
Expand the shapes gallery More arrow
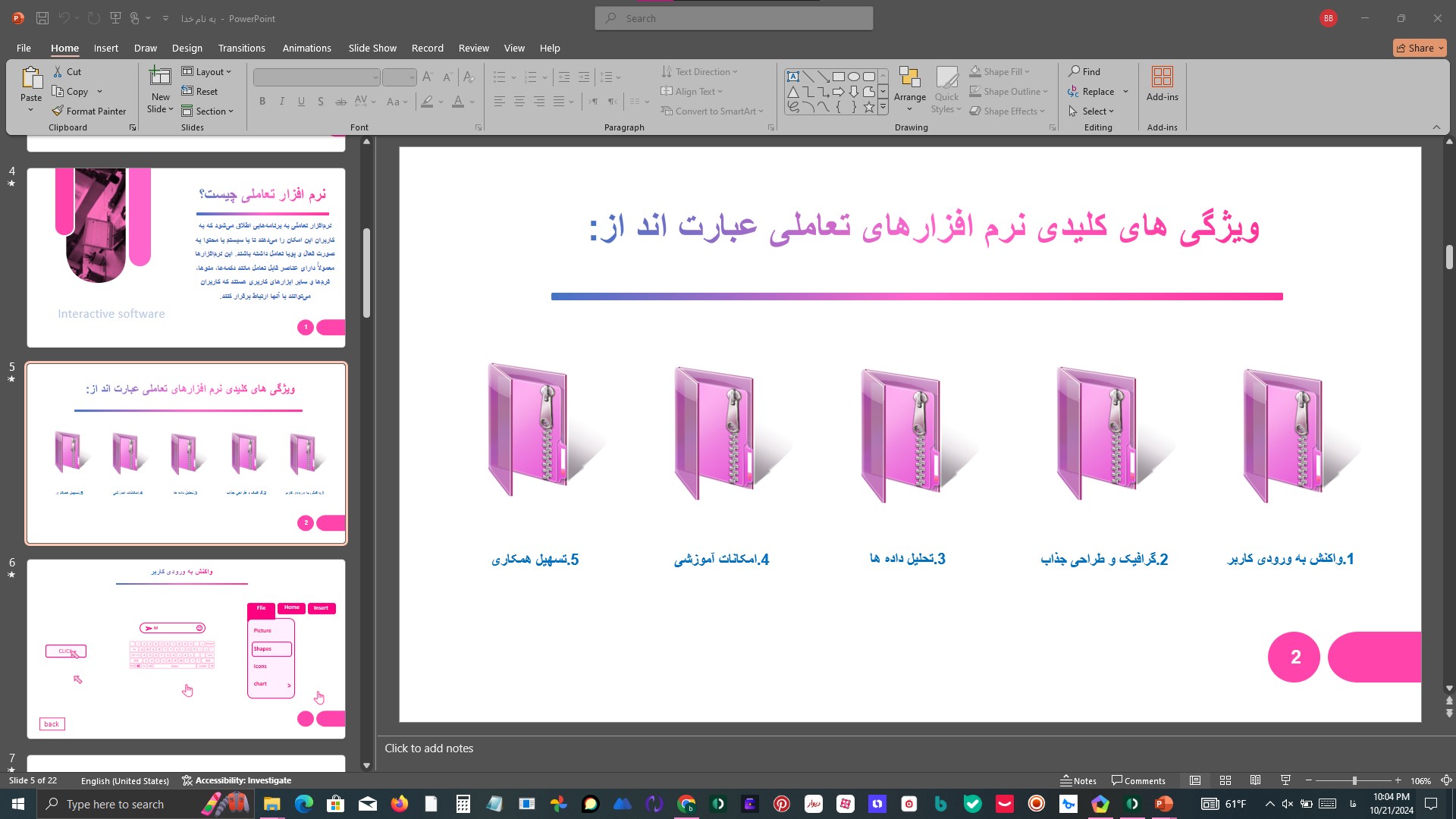(x=883, y=107)
